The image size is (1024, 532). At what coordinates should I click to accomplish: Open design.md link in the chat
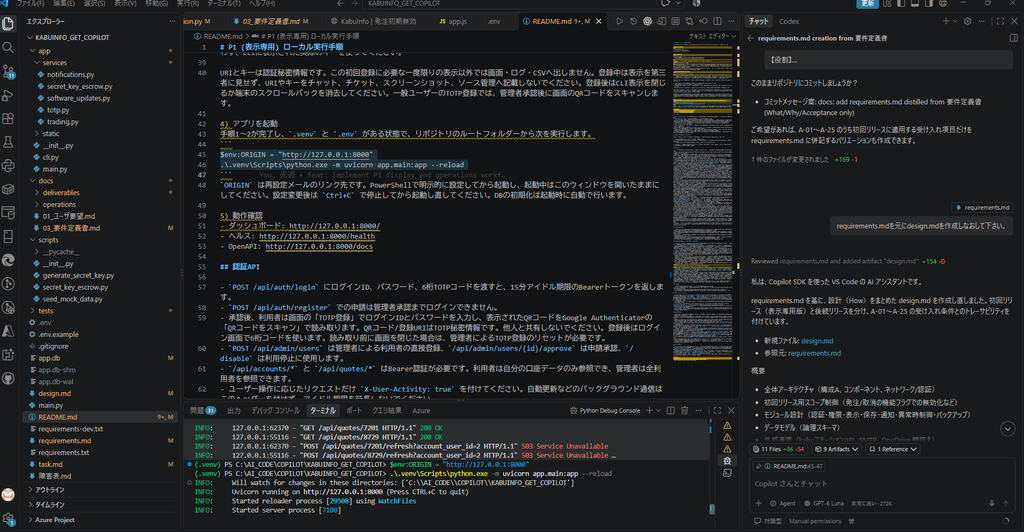817,341
